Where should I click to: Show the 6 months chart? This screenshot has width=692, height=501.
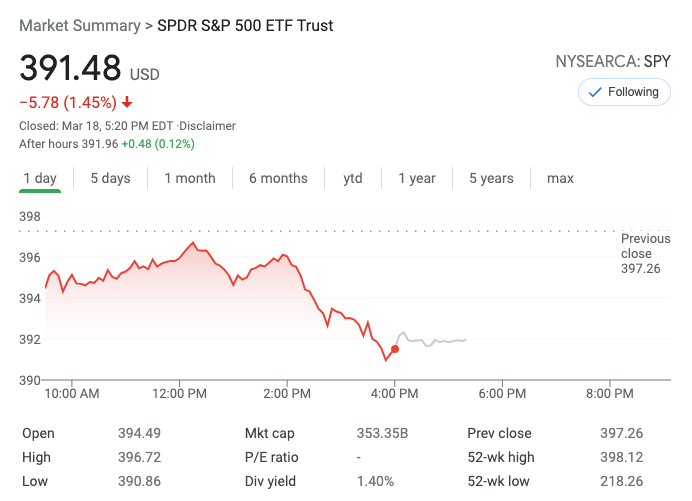tap(278, 179)
